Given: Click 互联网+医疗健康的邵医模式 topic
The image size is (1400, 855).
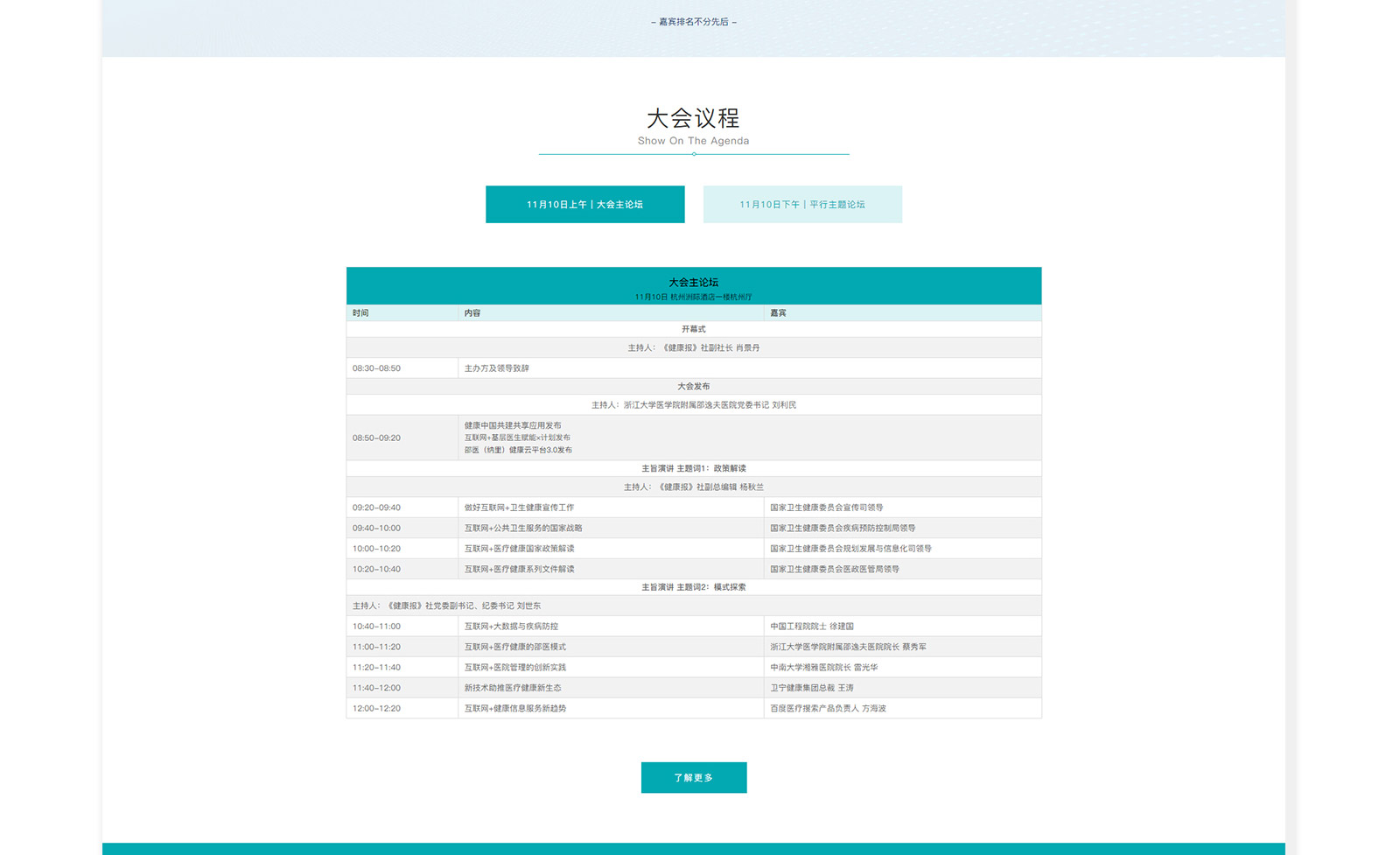Looking at the screenshot, I should coord(514,647).
